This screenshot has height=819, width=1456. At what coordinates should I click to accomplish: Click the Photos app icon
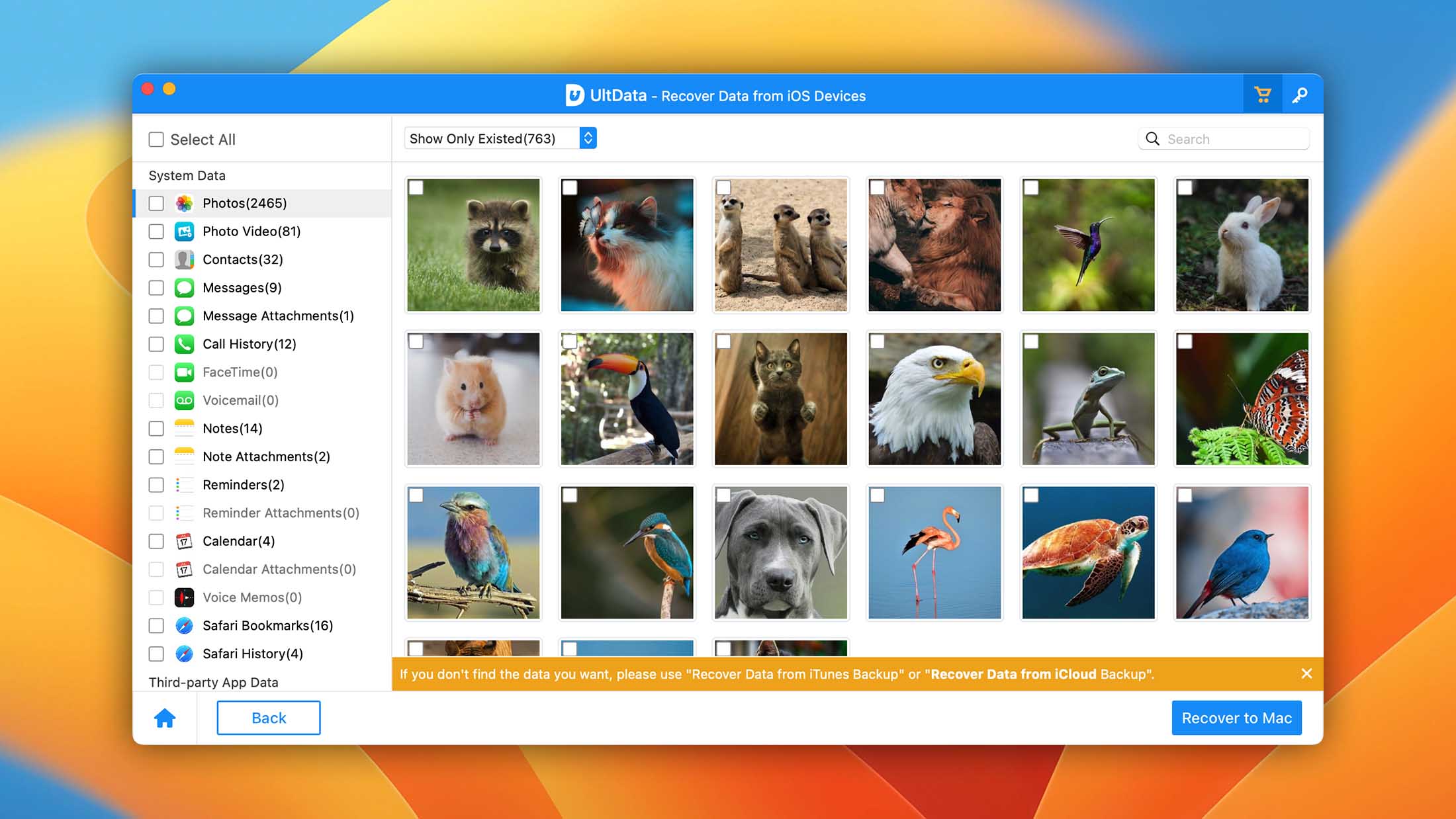pyautogui.click(x=184, y=203)
